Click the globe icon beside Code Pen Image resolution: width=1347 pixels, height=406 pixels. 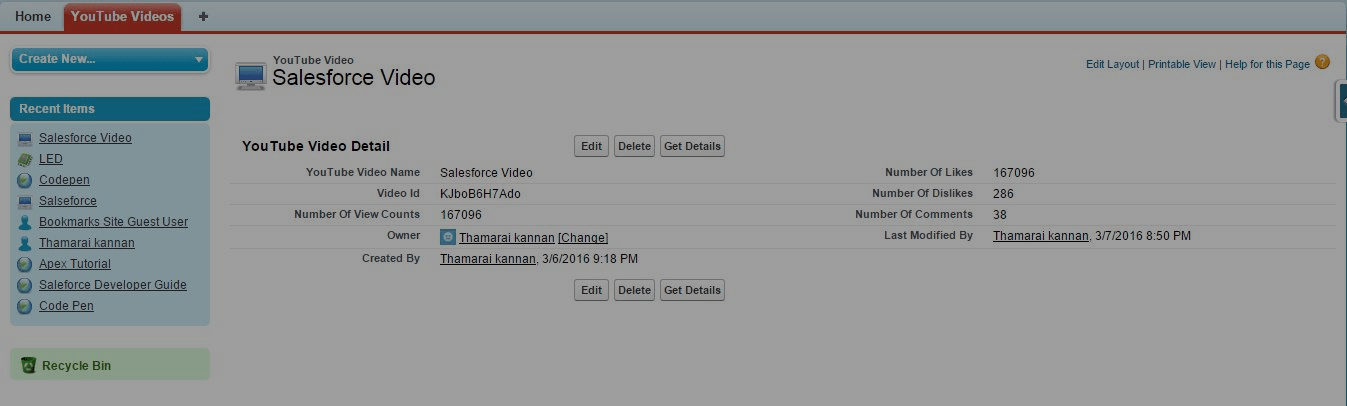(25, 306)
